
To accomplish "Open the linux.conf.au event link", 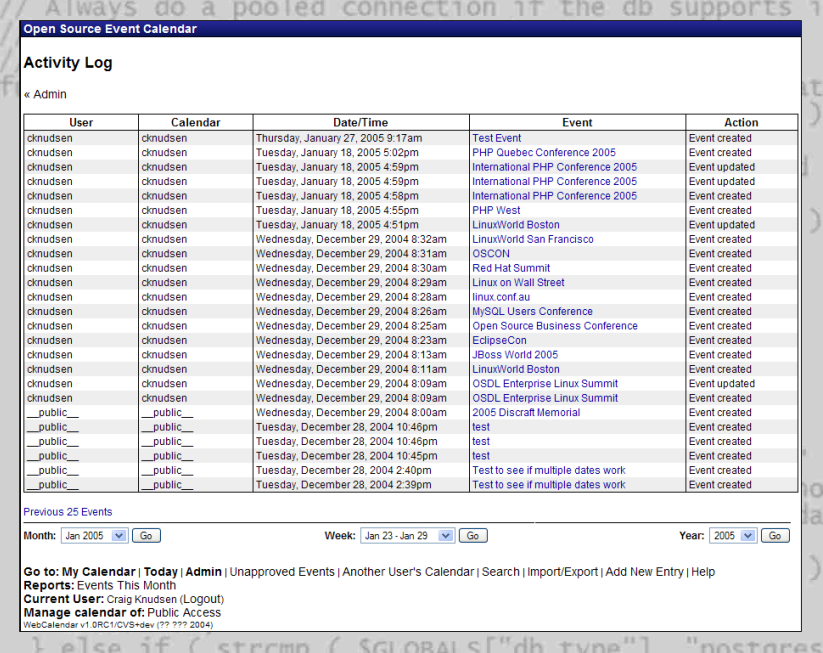I will pos(501,297).
